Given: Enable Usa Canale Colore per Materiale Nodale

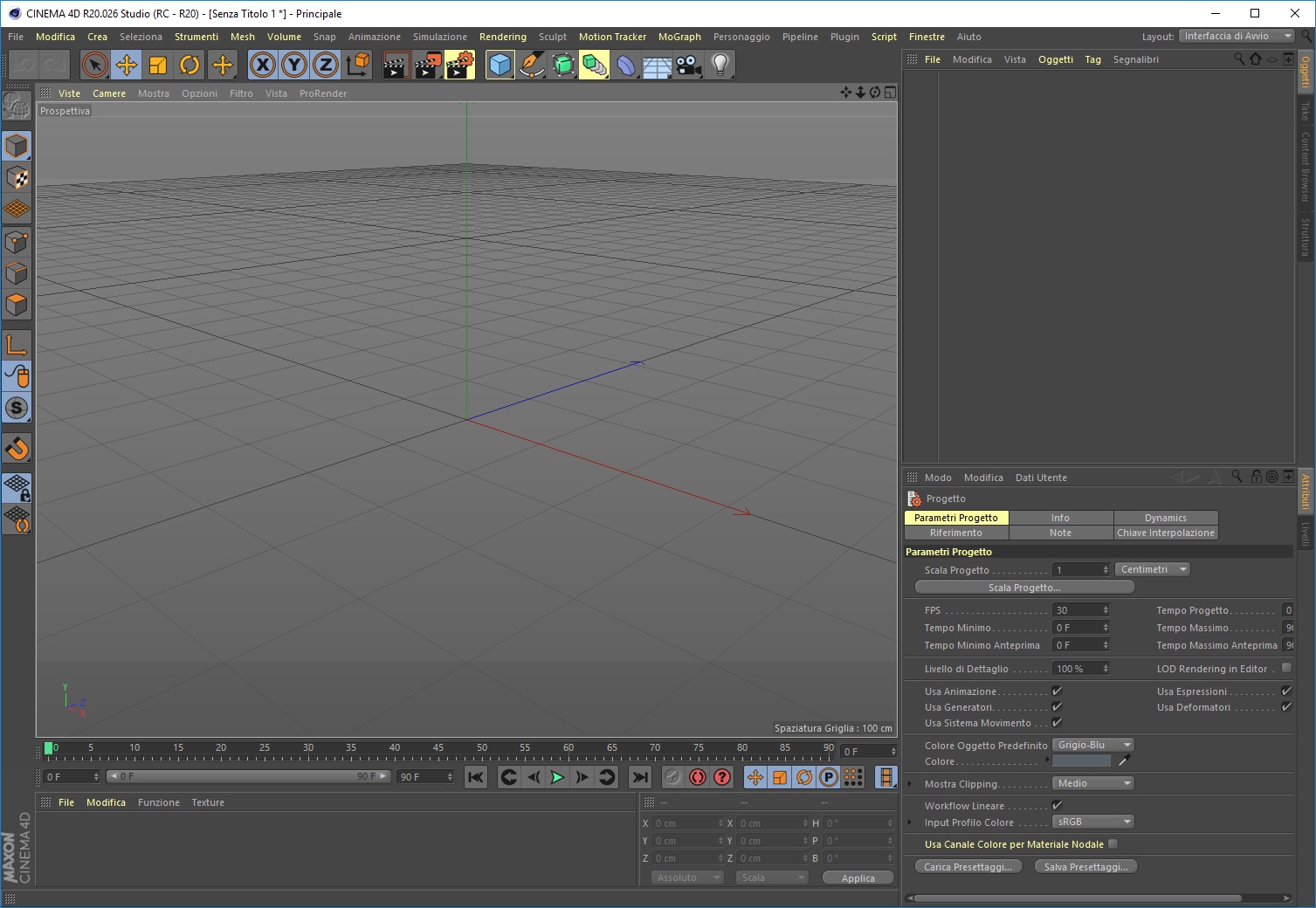Looking at the screenshot, I should (x=1113, y=844).
